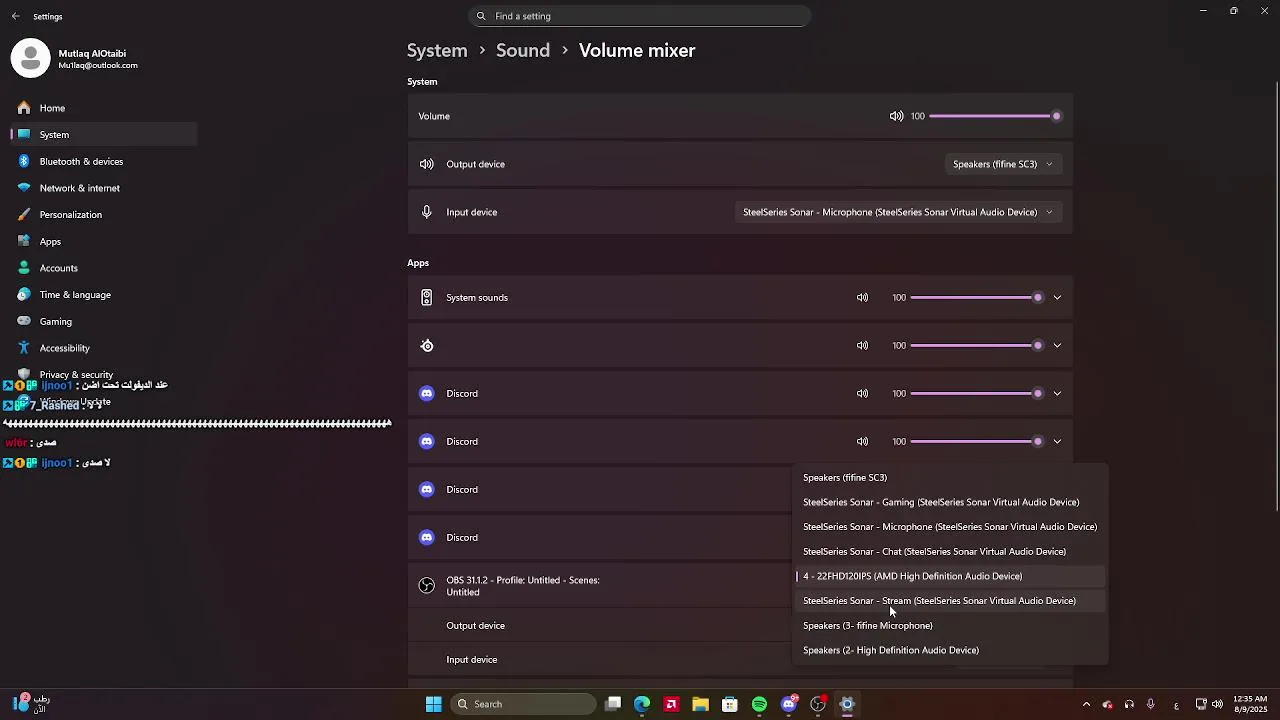Open File Explorer from taskbar

pyautogui.click(x=700, y=704)
